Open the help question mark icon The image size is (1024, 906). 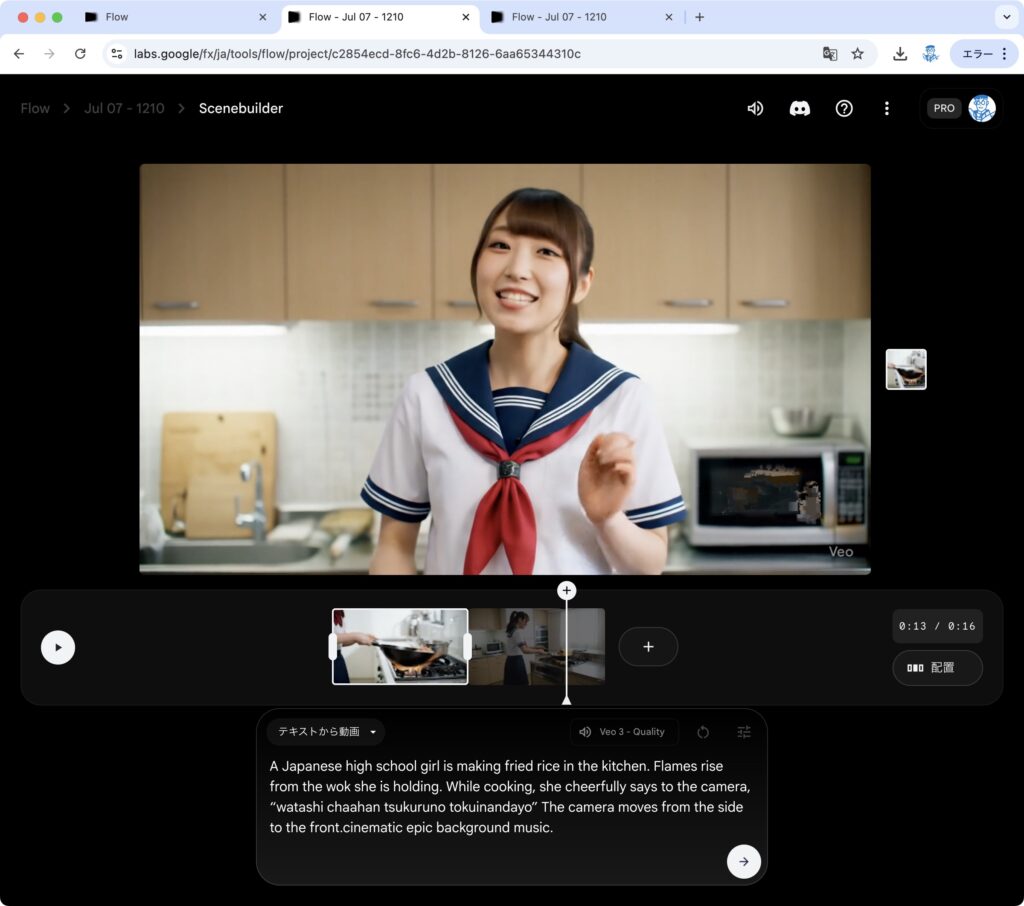(844, 108)
